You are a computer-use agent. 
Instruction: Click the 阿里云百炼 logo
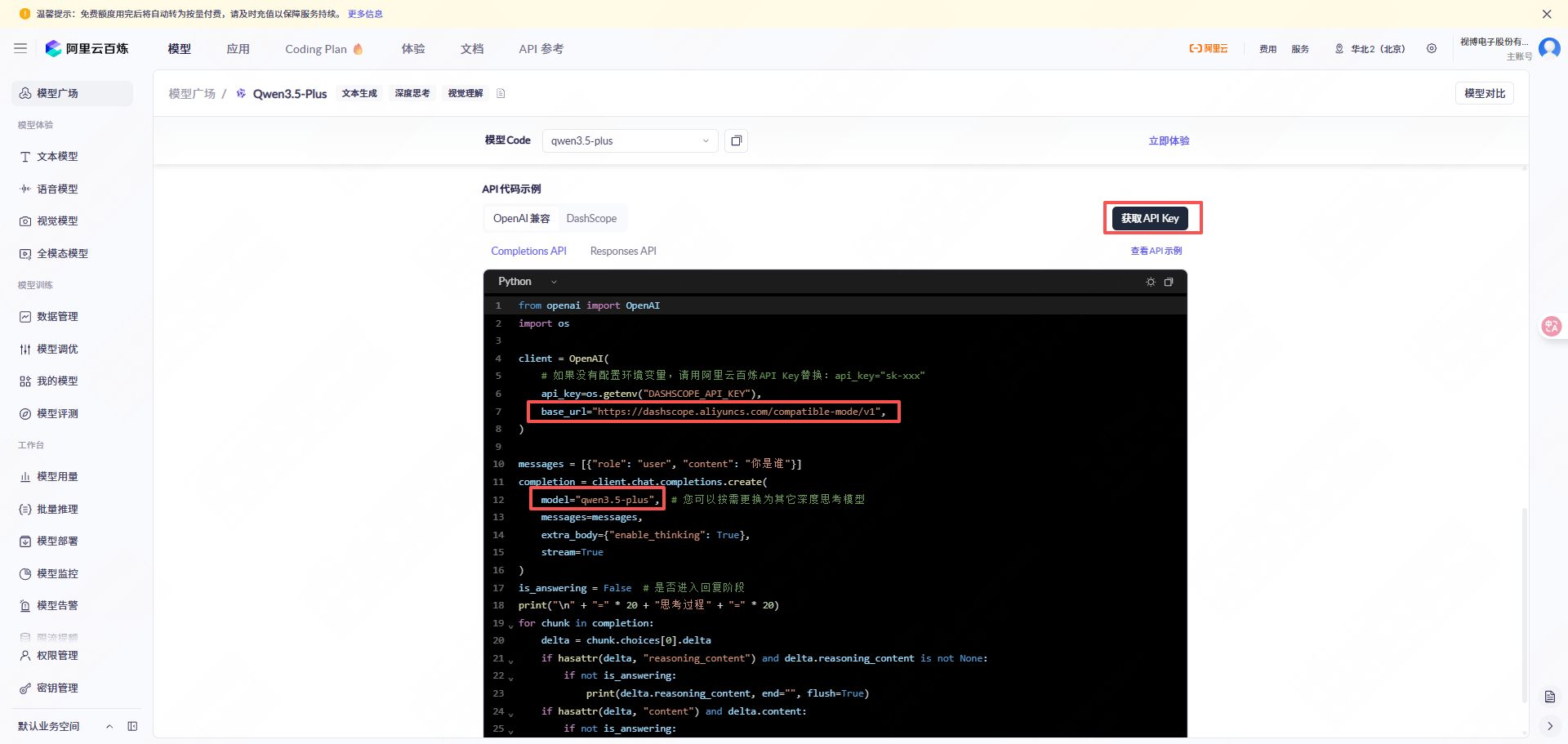tap(87, 48)
